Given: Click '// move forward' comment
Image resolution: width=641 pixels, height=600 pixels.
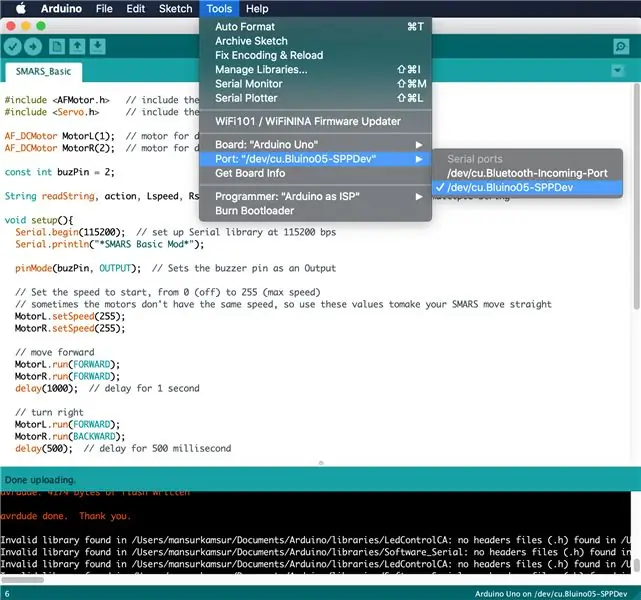Looking at the screenshot, I should coord(55,352).
